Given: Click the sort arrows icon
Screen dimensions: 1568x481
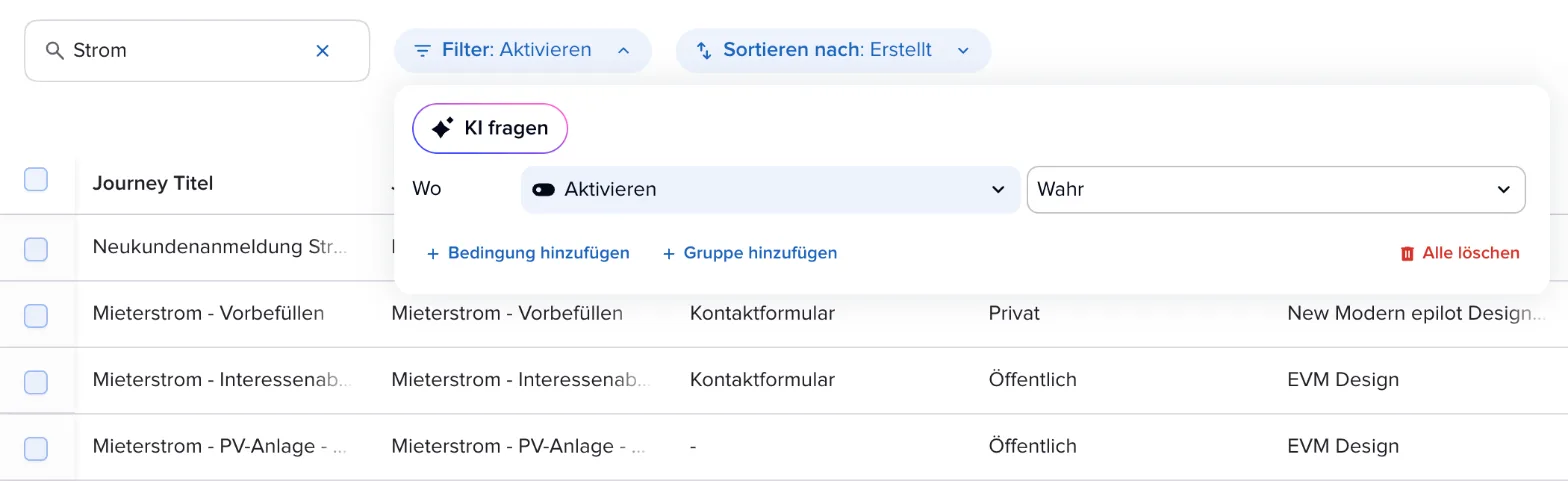Looking at the screenshot, I should click(704, 50).
